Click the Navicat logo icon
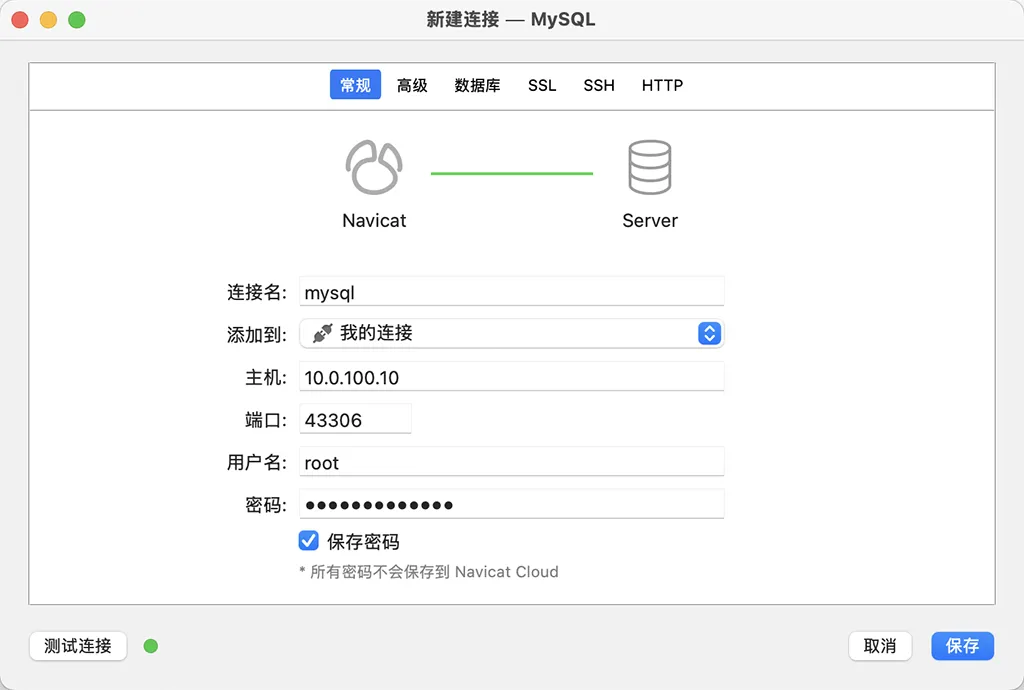 [374, 167]
